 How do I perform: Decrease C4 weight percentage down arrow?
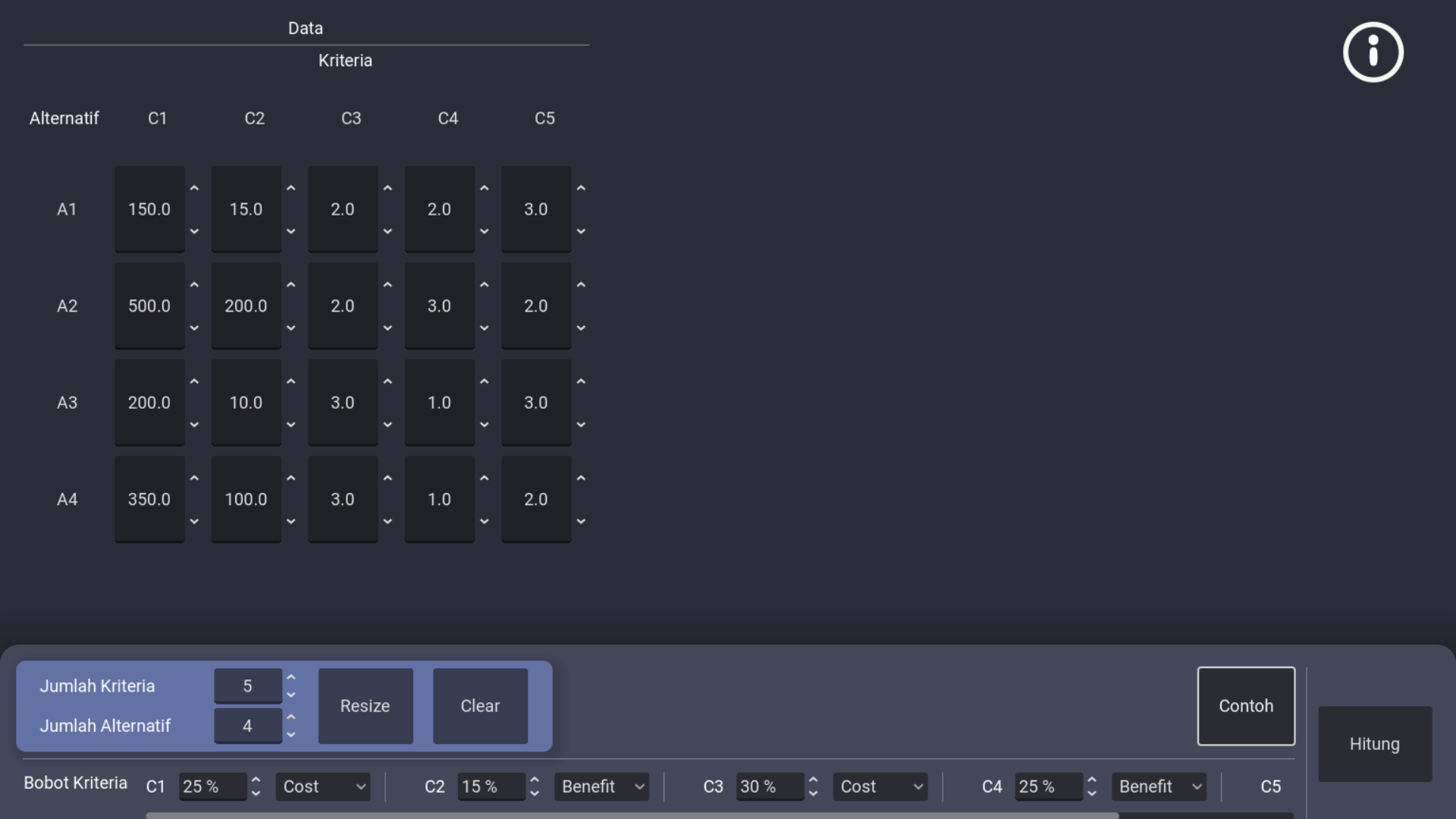[1092, 793]
